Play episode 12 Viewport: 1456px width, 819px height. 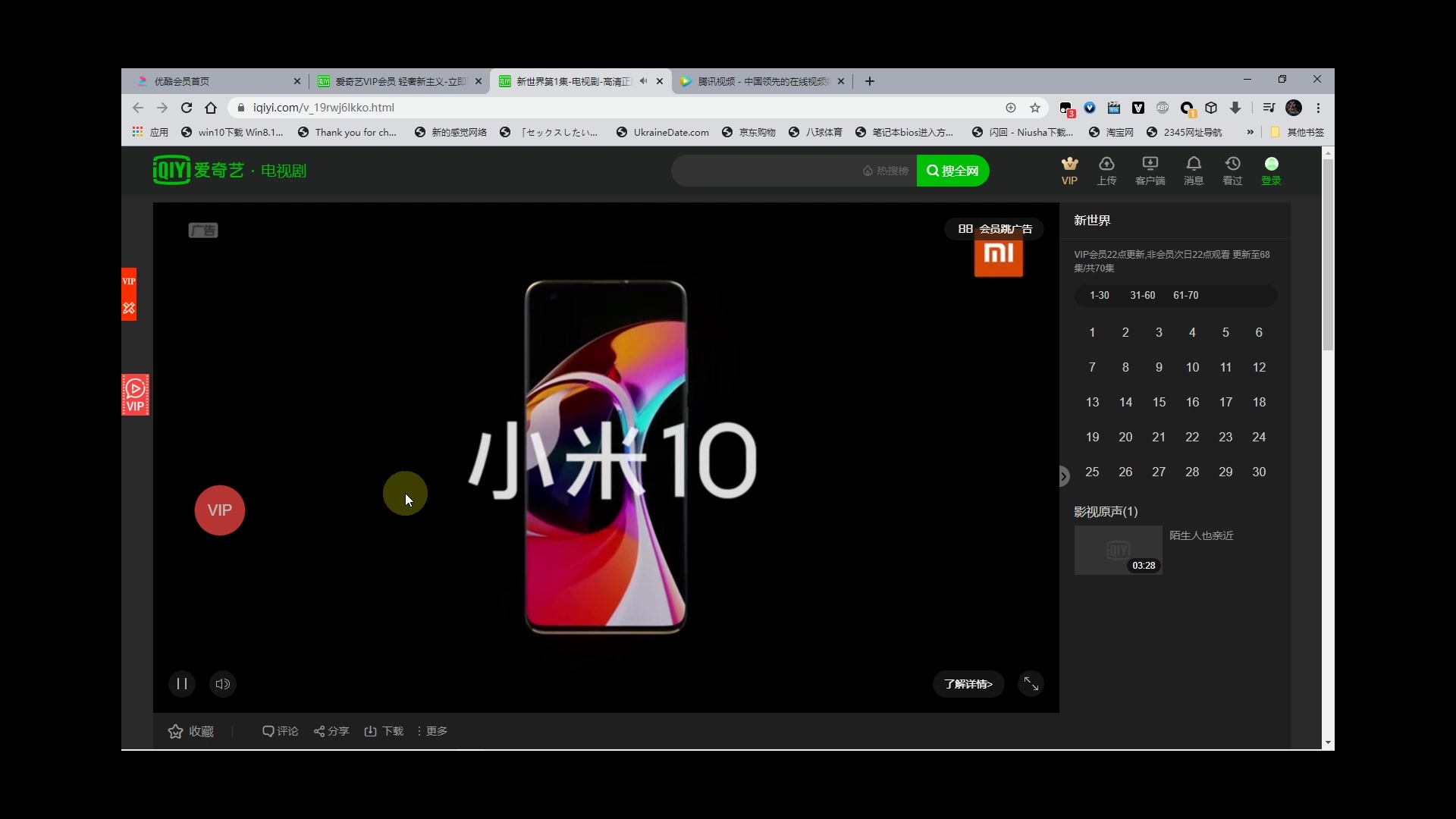(x=1259, y=367)
